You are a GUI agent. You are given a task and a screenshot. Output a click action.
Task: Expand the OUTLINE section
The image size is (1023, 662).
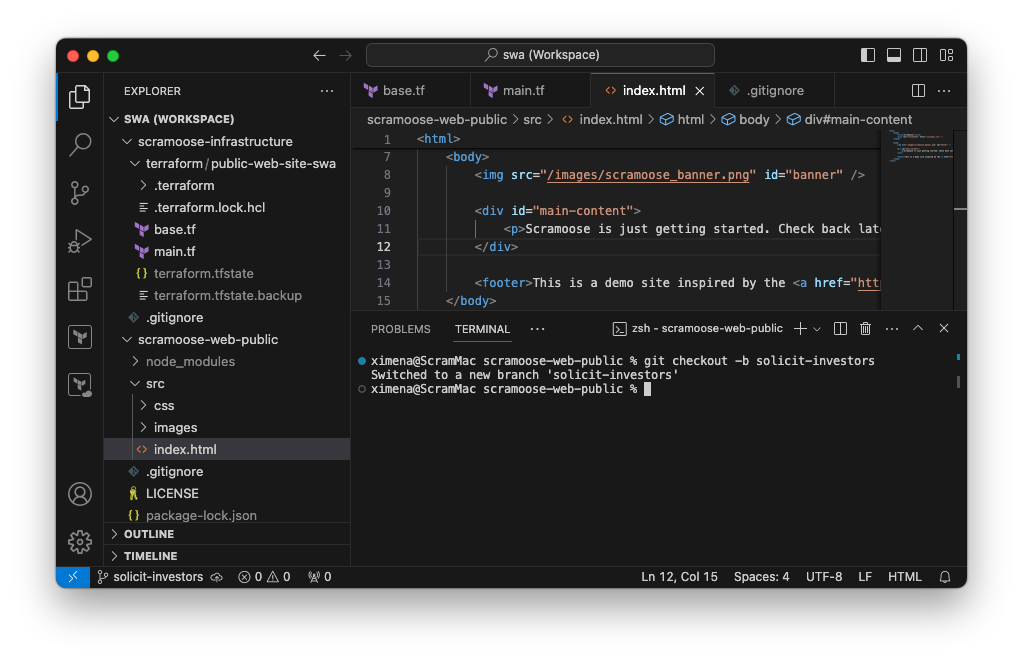coord(148,534)
